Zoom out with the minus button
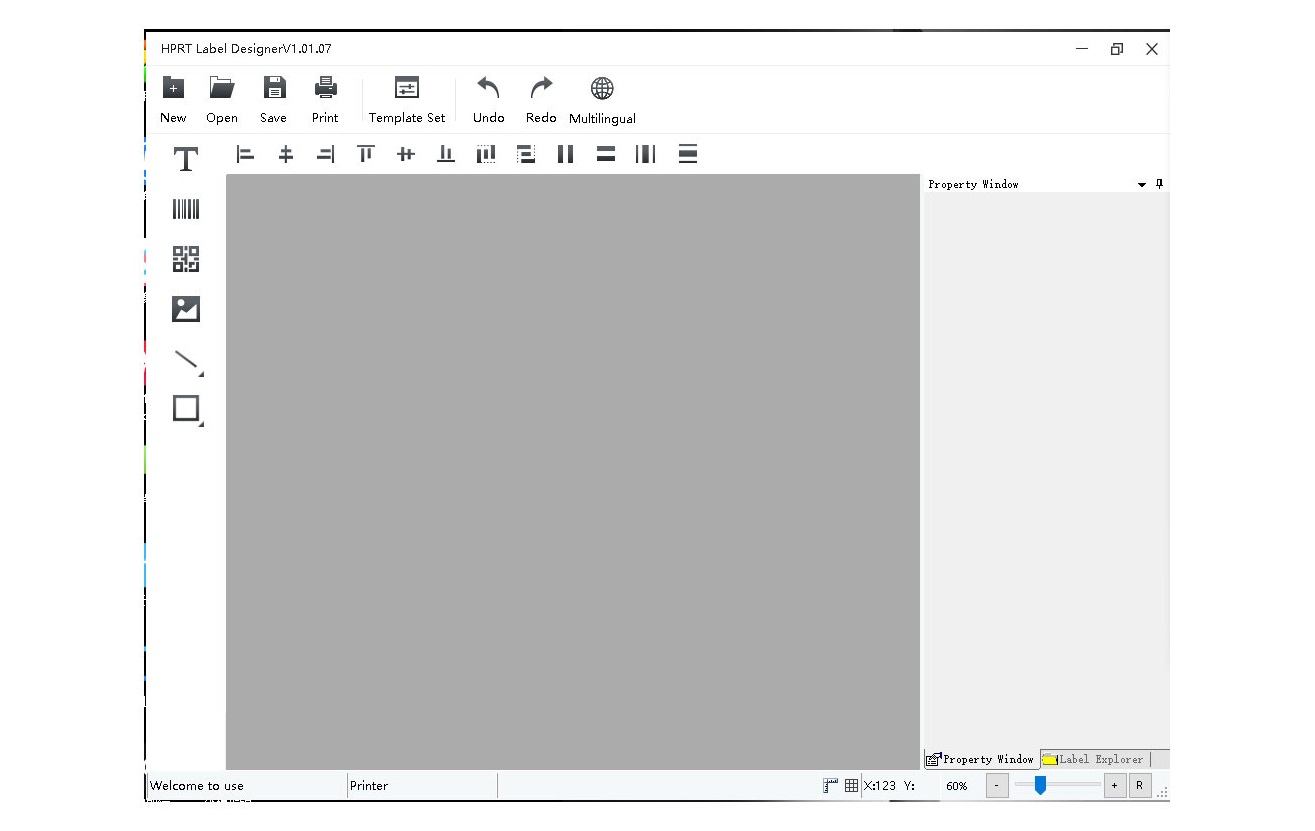This screenshot has width=1315, height=831. 997,786
